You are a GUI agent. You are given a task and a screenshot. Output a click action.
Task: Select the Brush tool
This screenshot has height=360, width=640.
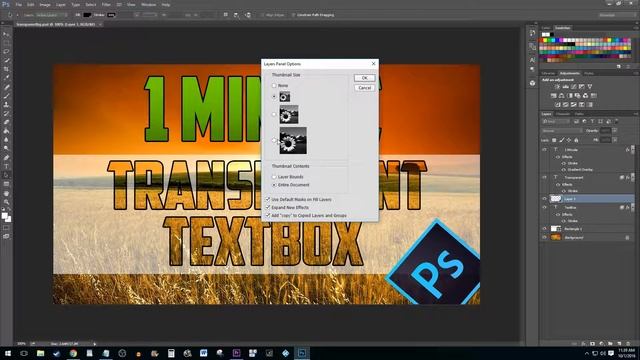tap(6, 96)
